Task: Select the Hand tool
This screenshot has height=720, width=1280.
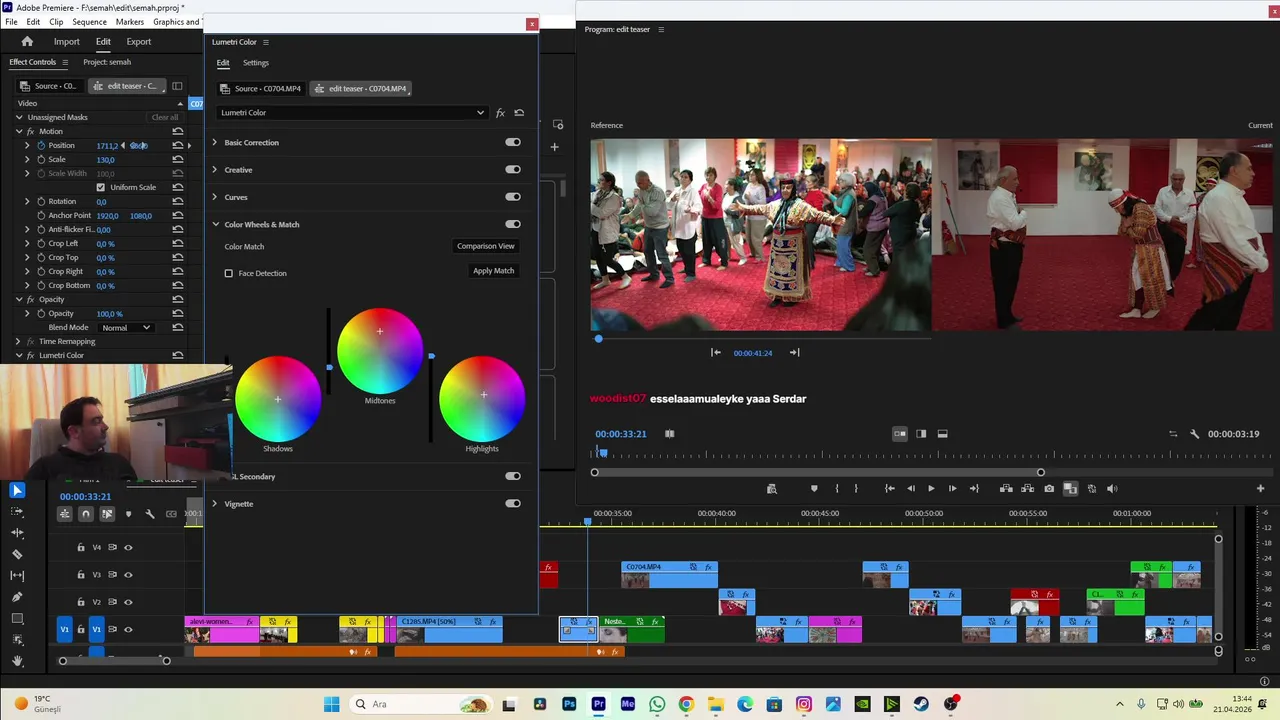Action: (17, 660)
